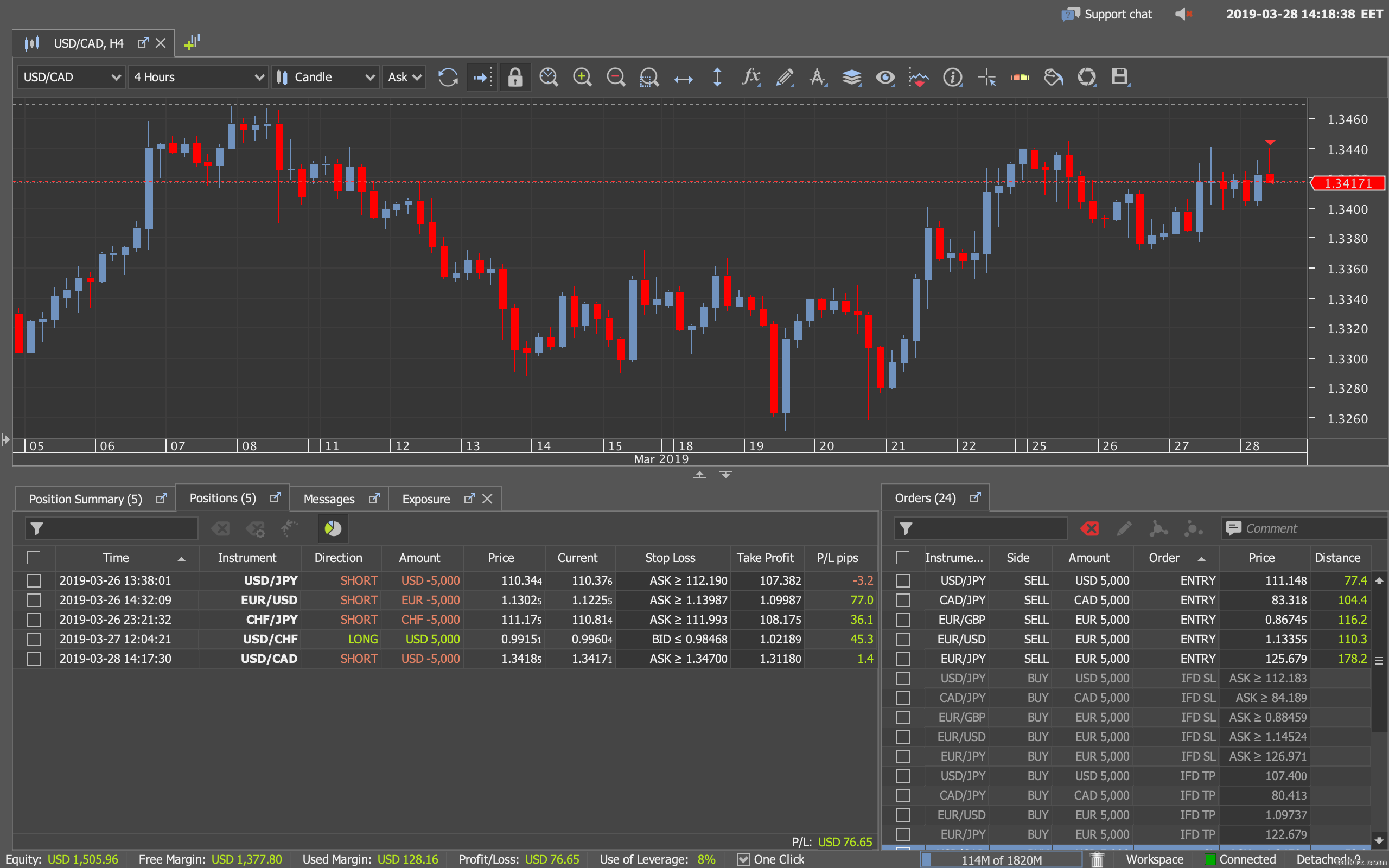Click the zoom-to-area magnifier icon

(x=649, y=77)
